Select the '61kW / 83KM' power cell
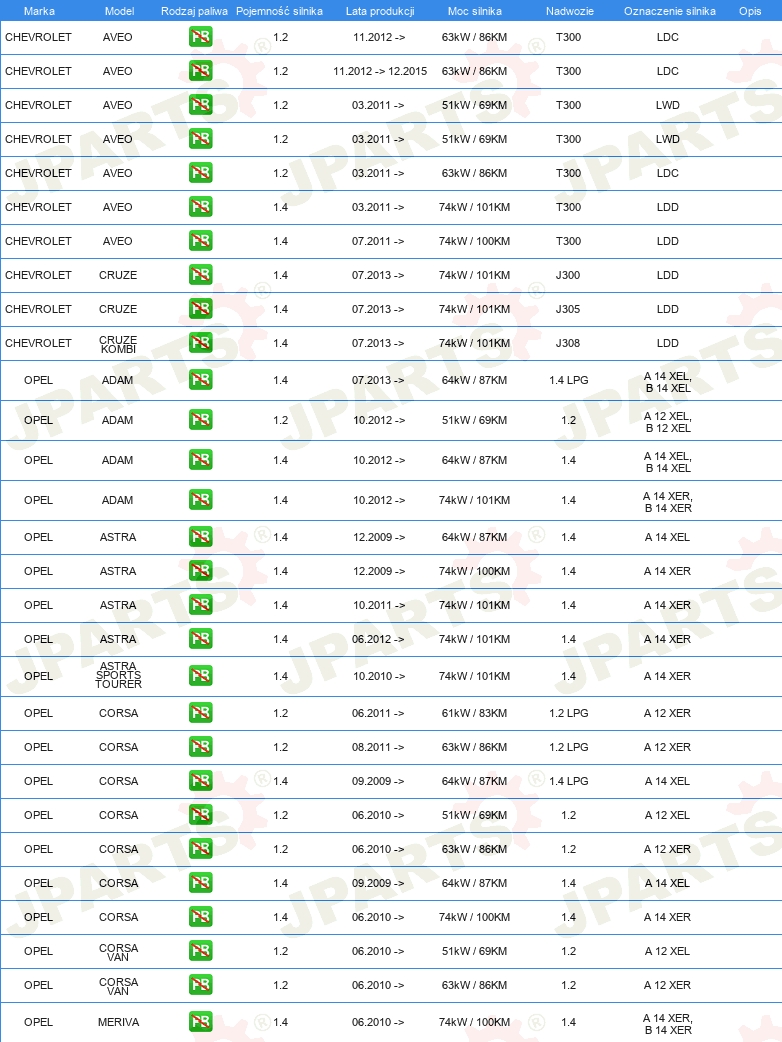 (474, 713)
